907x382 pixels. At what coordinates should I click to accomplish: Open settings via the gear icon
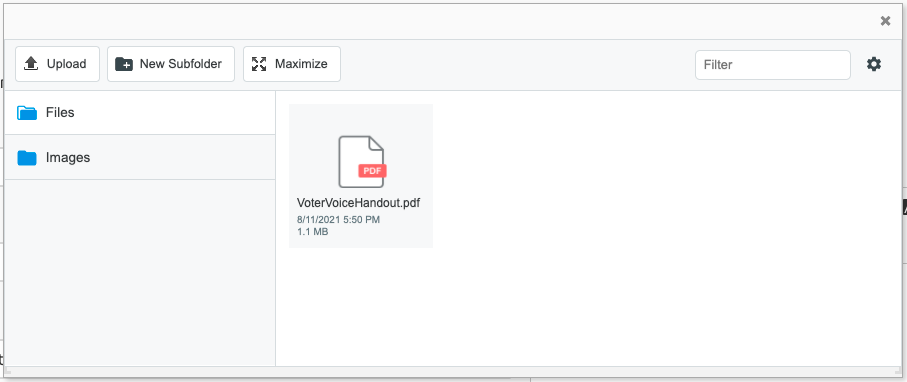[x=873, y=64]
